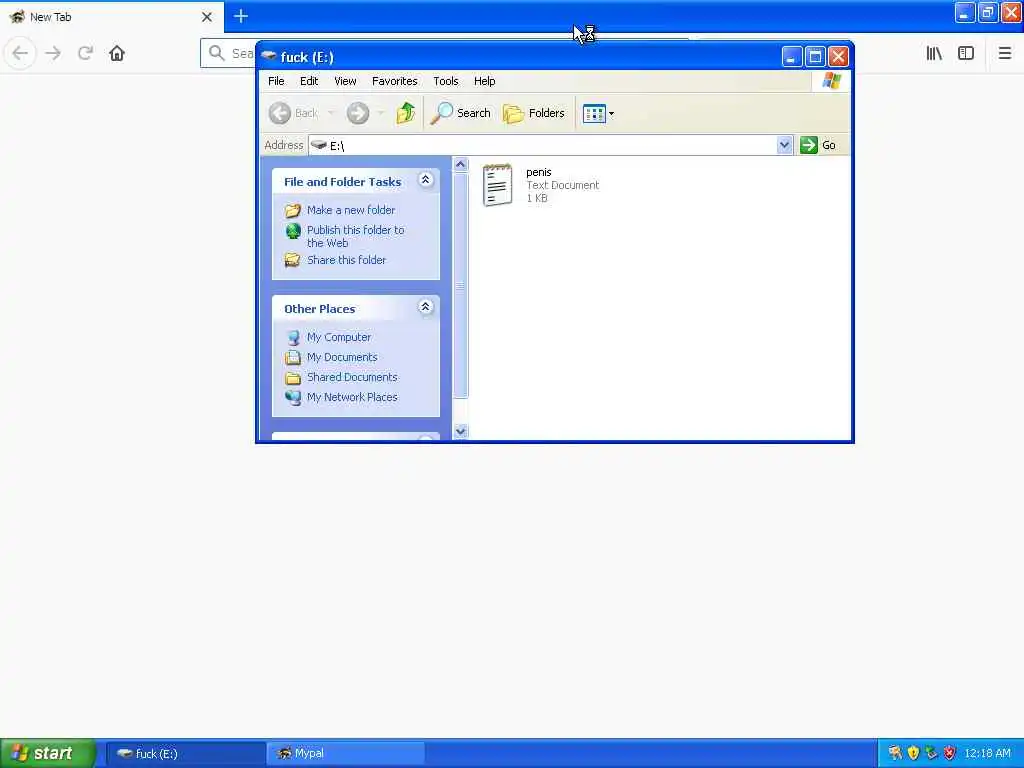
Task: Click the My Documents icon in sidebar
Action: (293, 357)
